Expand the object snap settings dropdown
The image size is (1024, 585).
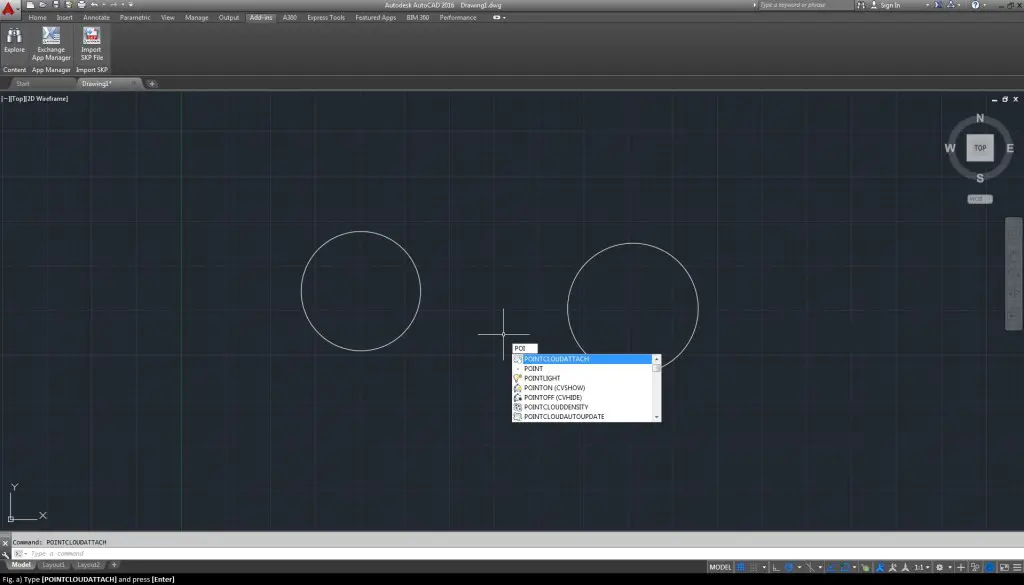(854, 565)
